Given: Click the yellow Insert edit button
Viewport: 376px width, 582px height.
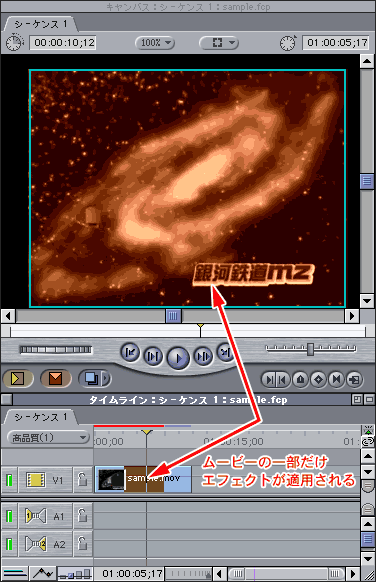Looking at the screenshot, I should 18,378.
